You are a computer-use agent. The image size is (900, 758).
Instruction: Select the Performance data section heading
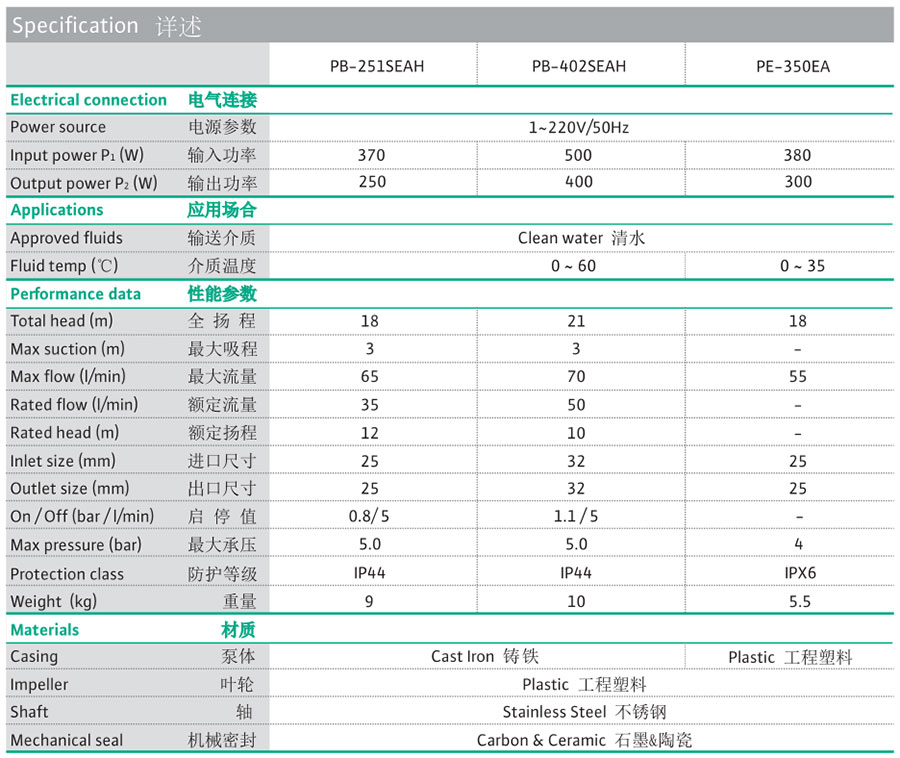tap(75, 294)
